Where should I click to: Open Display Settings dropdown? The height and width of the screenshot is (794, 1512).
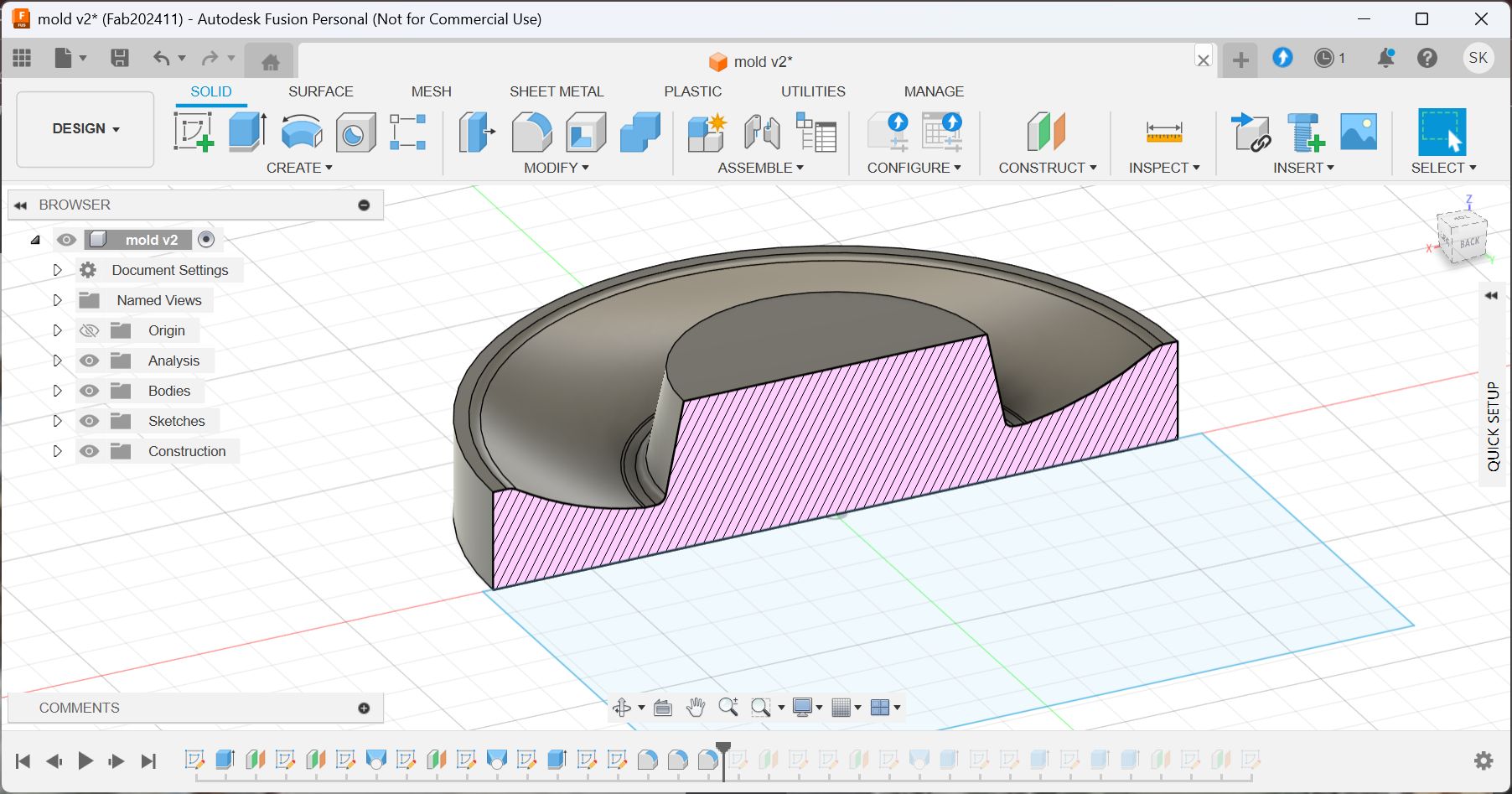point(808,708)
